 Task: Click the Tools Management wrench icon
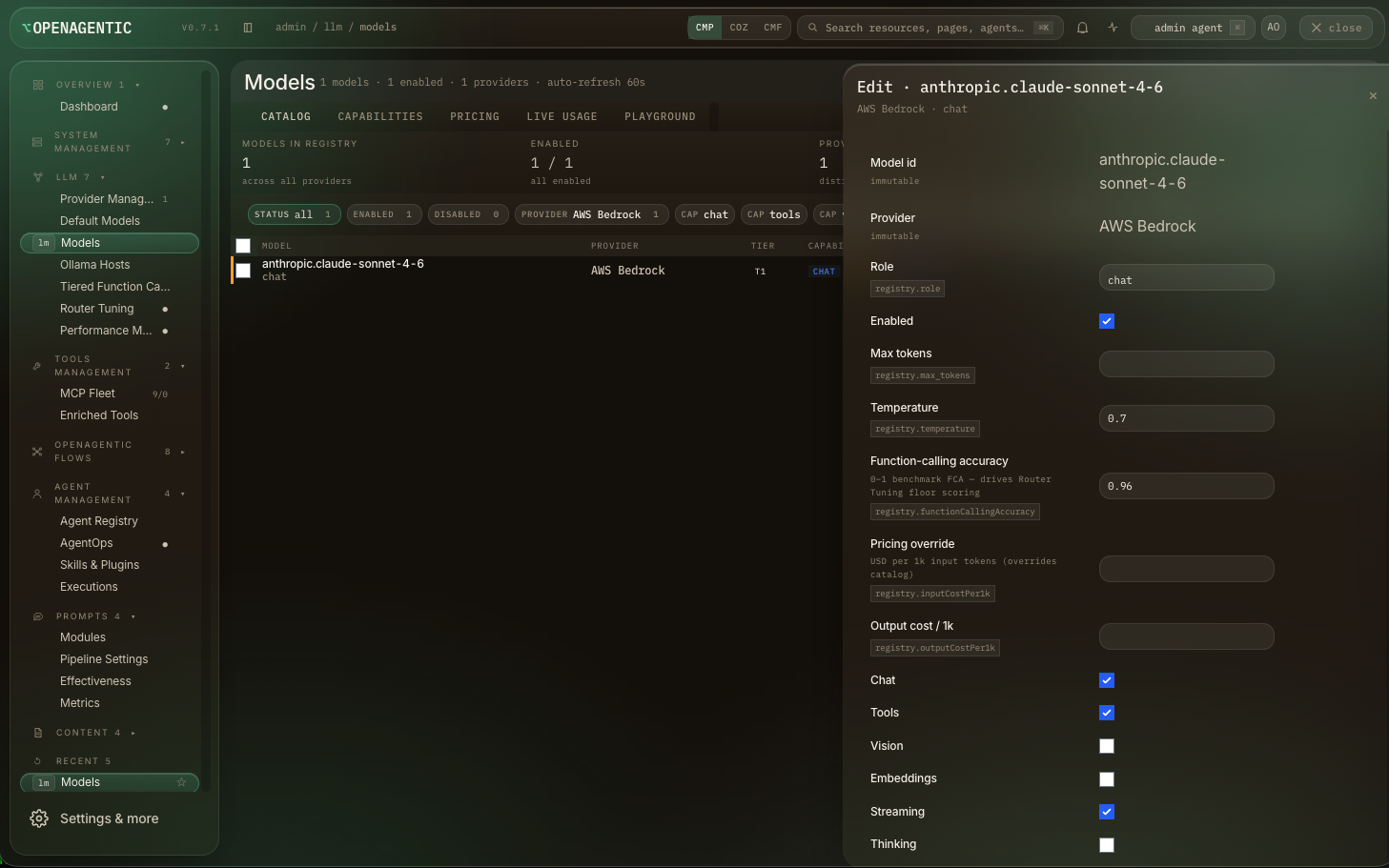pos(37,366)
